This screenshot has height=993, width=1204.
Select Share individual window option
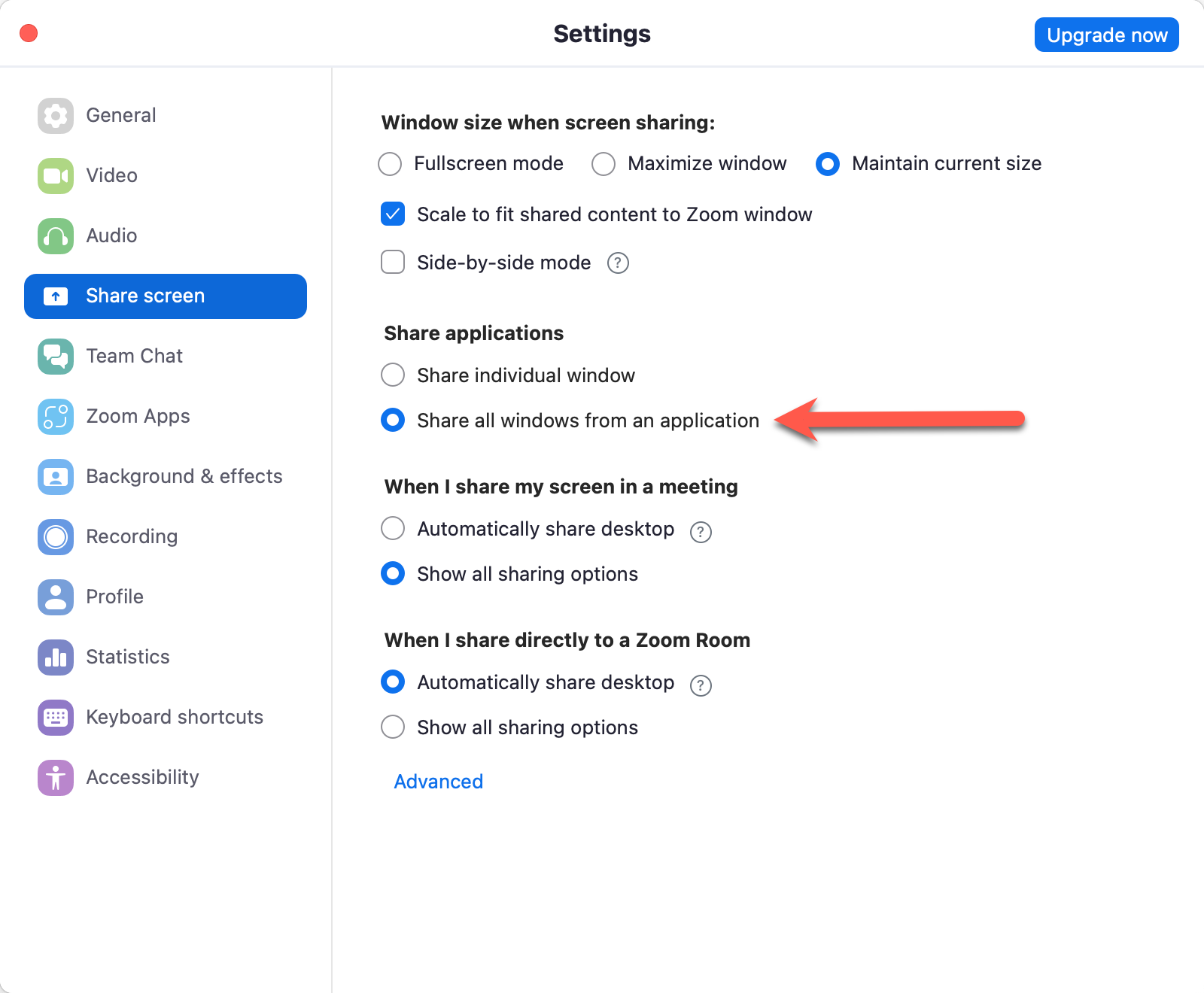tap(393, 375)
